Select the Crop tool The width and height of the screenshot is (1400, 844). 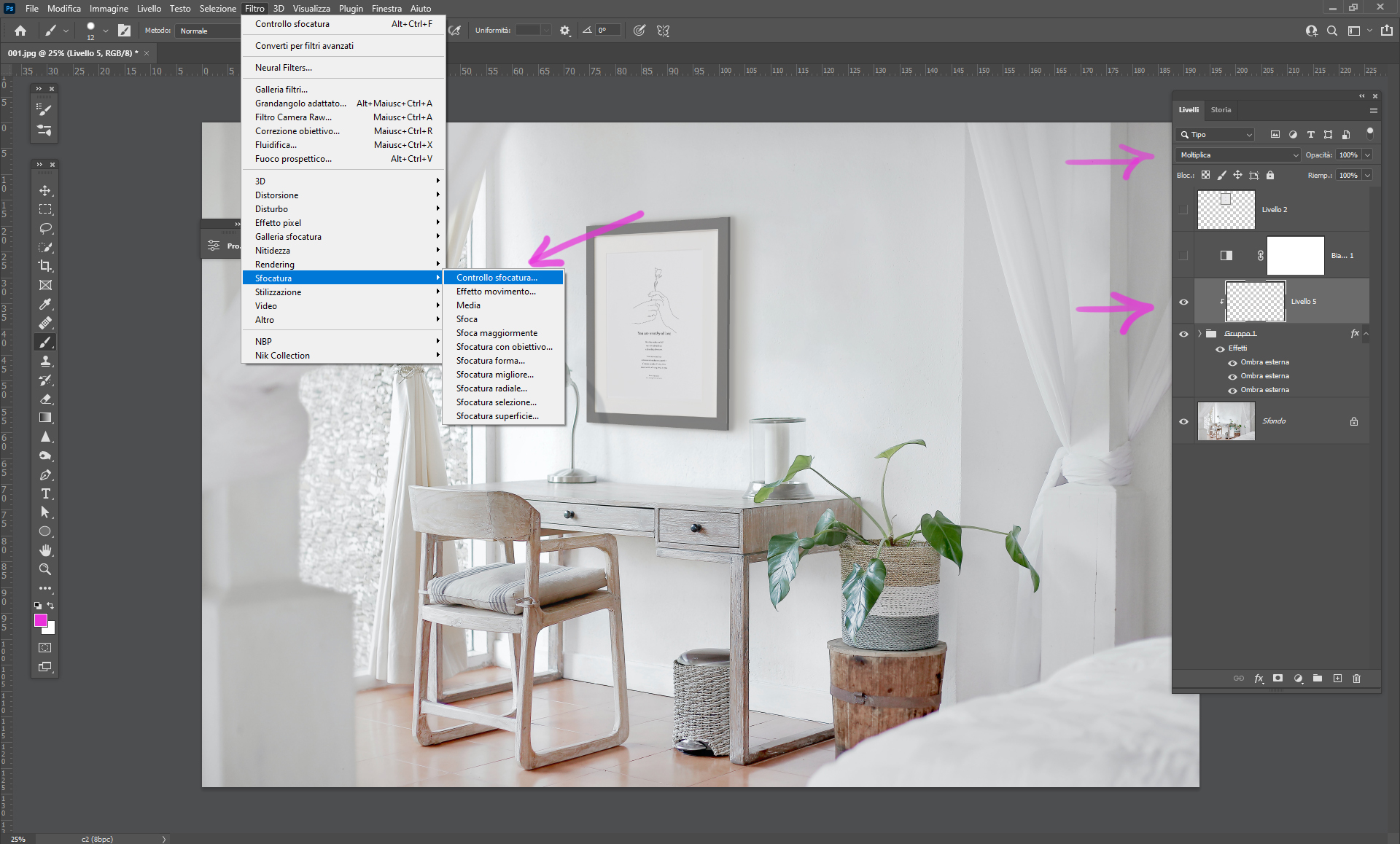45,266
